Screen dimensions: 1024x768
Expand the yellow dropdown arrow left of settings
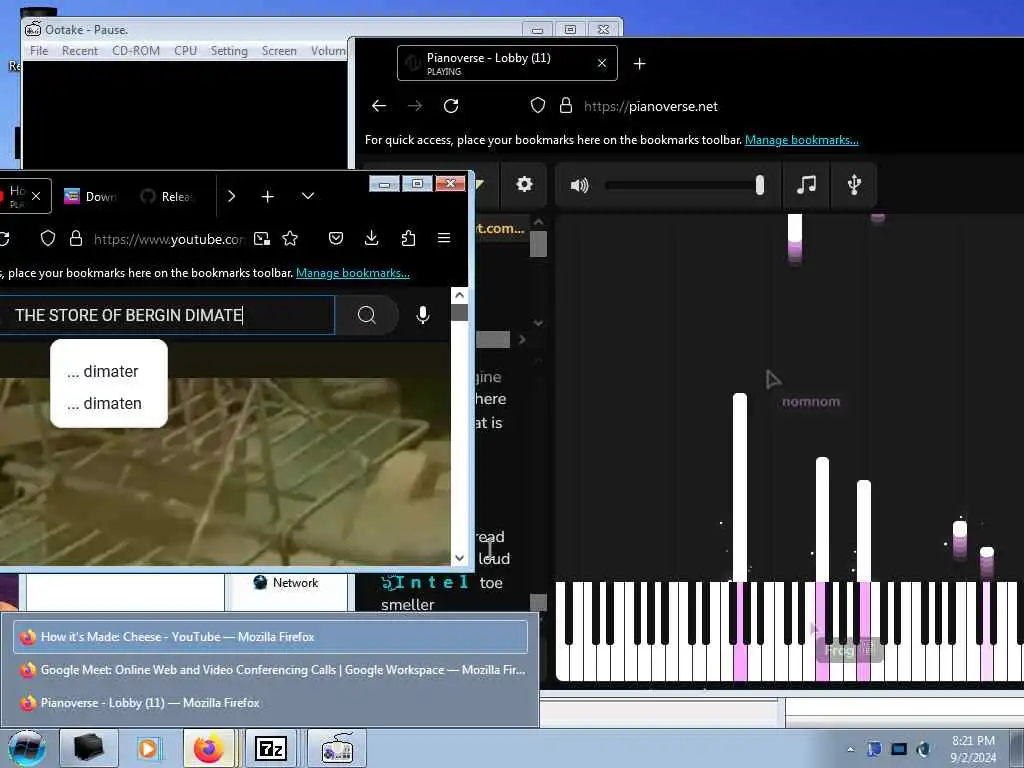click(x=480, y=185)
